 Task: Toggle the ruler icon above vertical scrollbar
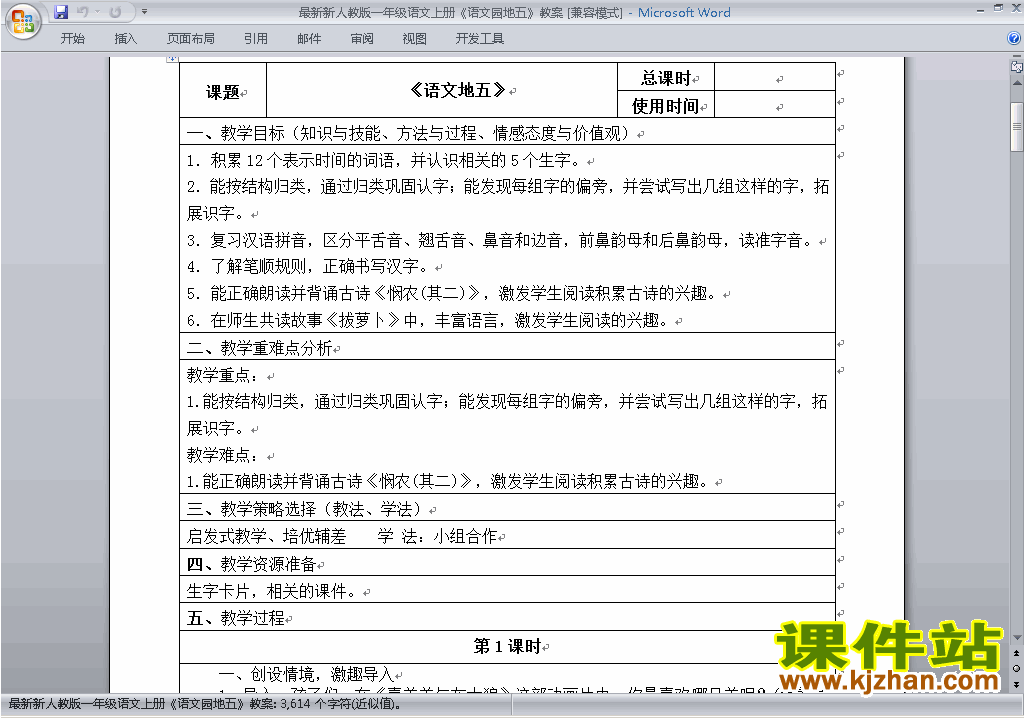click(1017, 66)
